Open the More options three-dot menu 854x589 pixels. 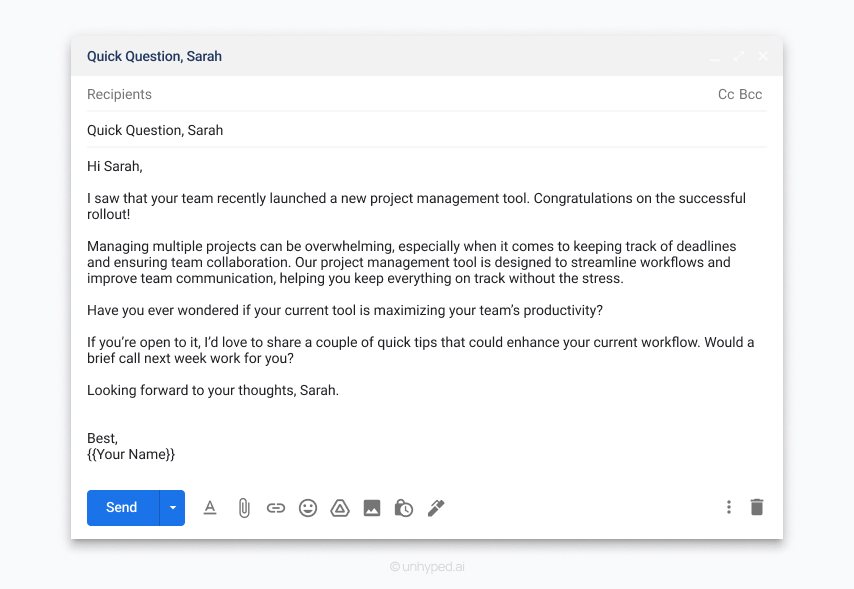pos(729,507)
